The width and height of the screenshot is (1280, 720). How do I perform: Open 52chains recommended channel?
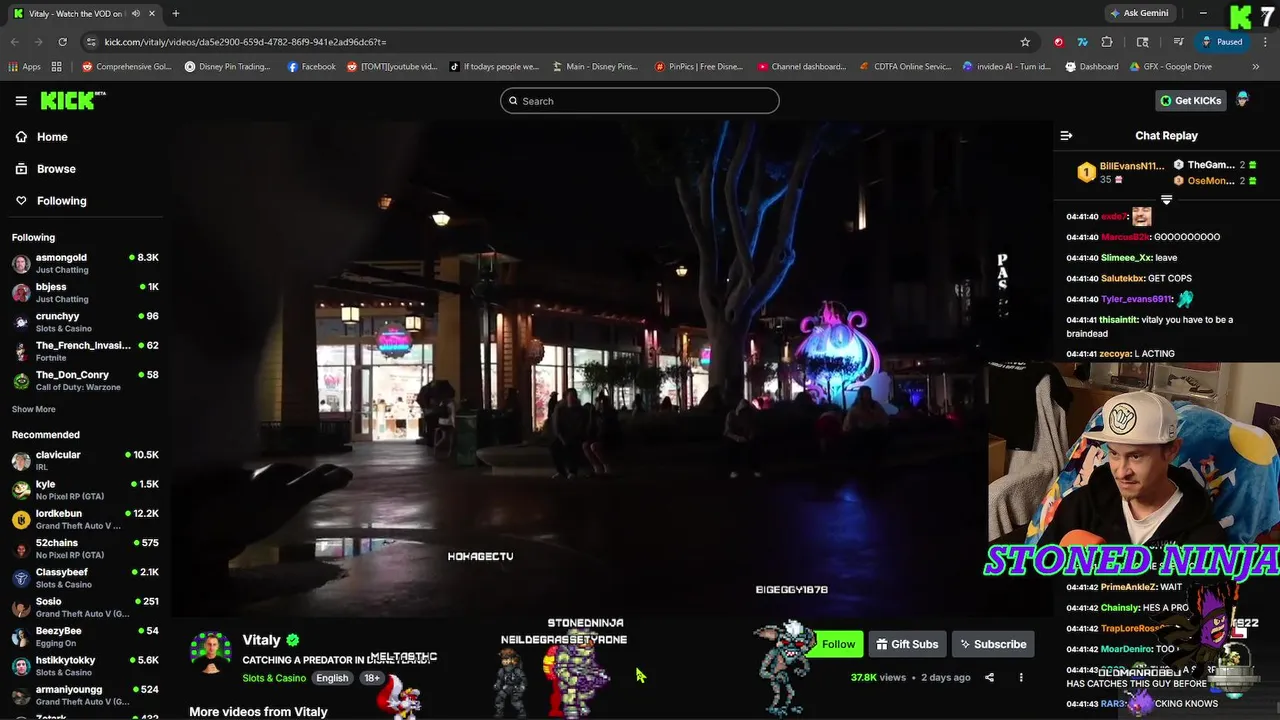pyautogui.click(x=85, y=548)
